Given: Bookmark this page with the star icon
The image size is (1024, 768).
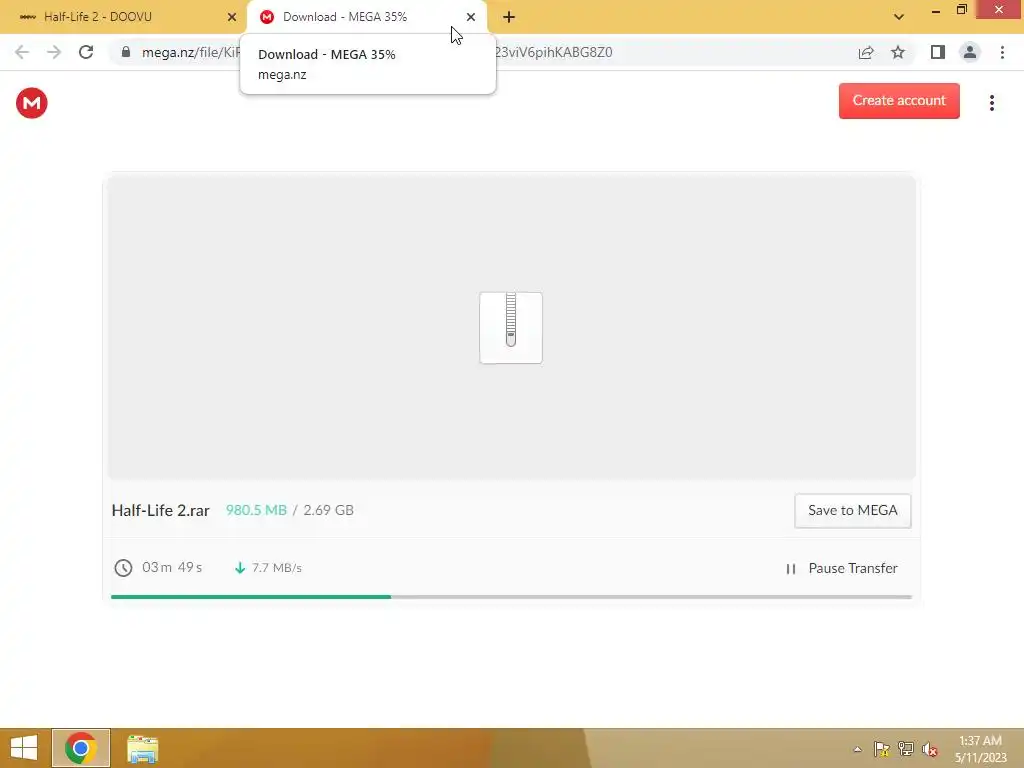Looking at the screenshot, I should pyautogui.click(x=898, y=52).
